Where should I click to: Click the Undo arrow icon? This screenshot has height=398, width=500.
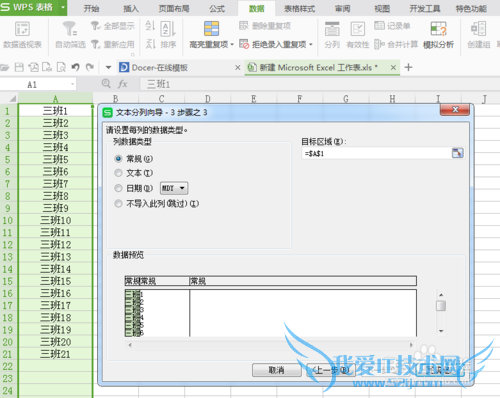coord(76,67)
